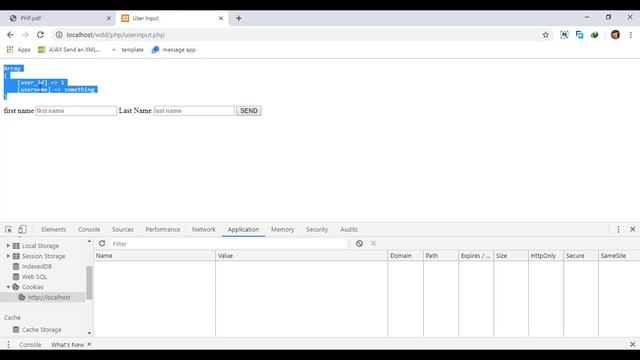Collapse the Cookies tree node
Screen dimensions: 640x360
[8, 287]
